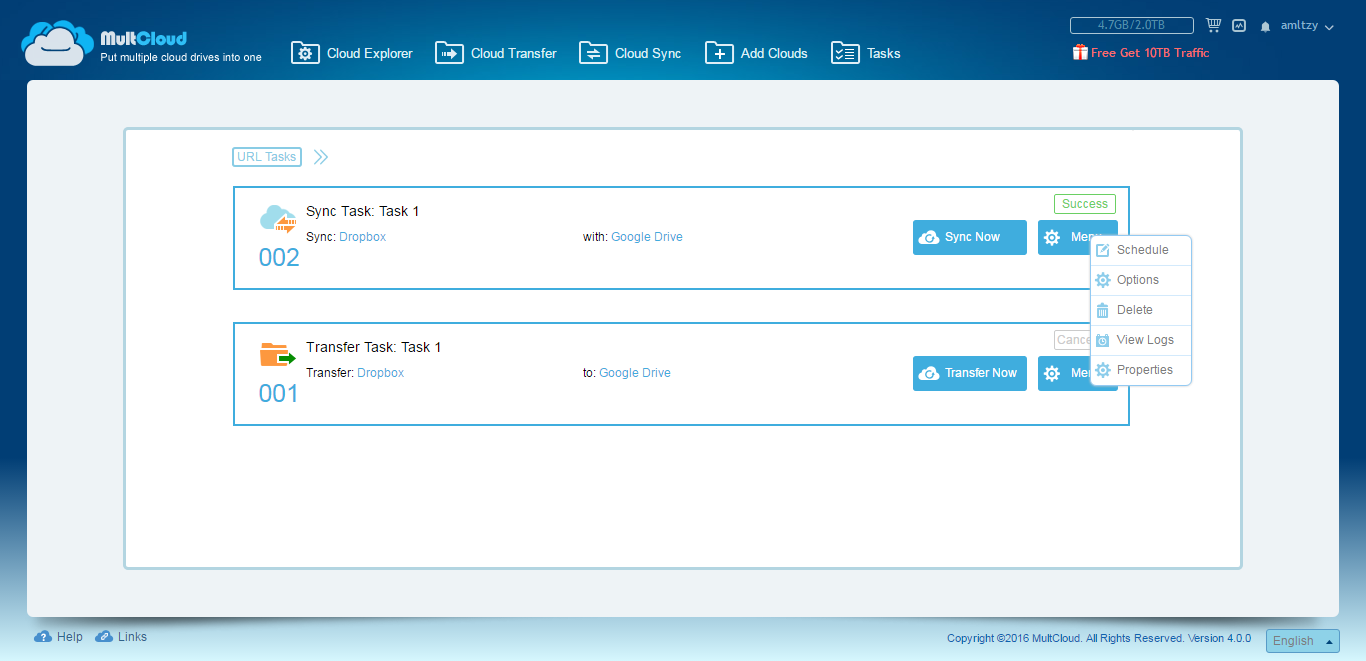Click the traffic statistics chart icon

(1239, 26)
